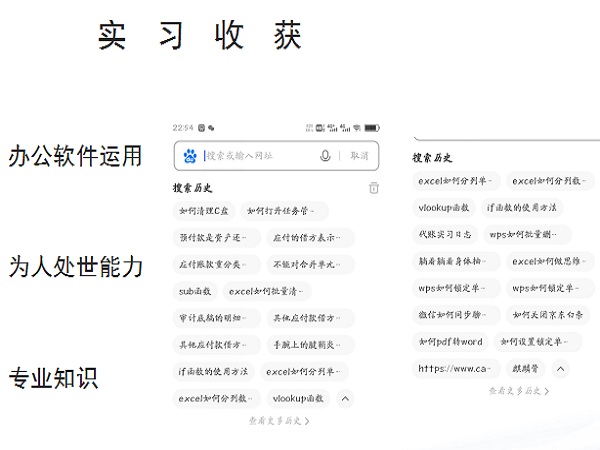Select the 应付账款重分类 history chip
Viewport: 600px width, 450px height.
coord(217,264)
